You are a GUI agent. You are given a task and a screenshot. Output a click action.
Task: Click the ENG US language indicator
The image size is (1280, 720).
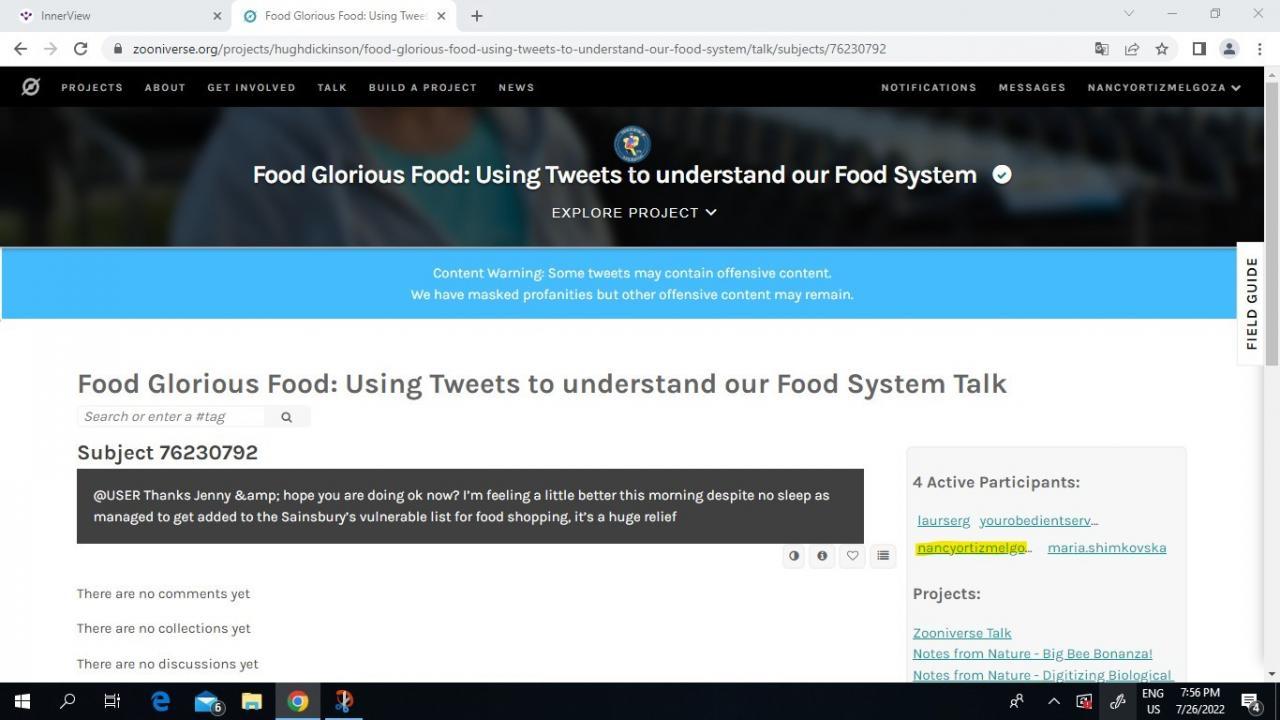coord(1153,701)
